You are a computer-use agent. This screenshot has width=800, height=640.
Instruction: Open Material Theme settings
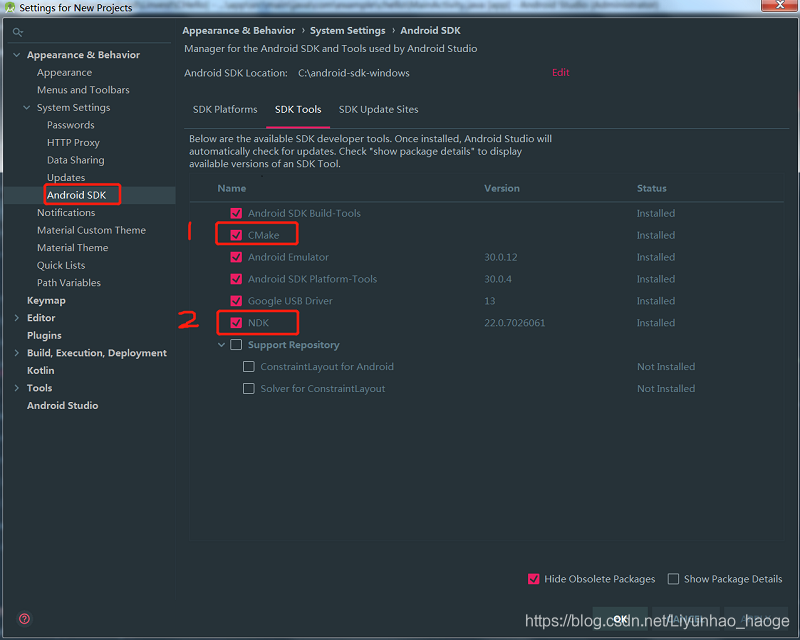tap(72, 248)
